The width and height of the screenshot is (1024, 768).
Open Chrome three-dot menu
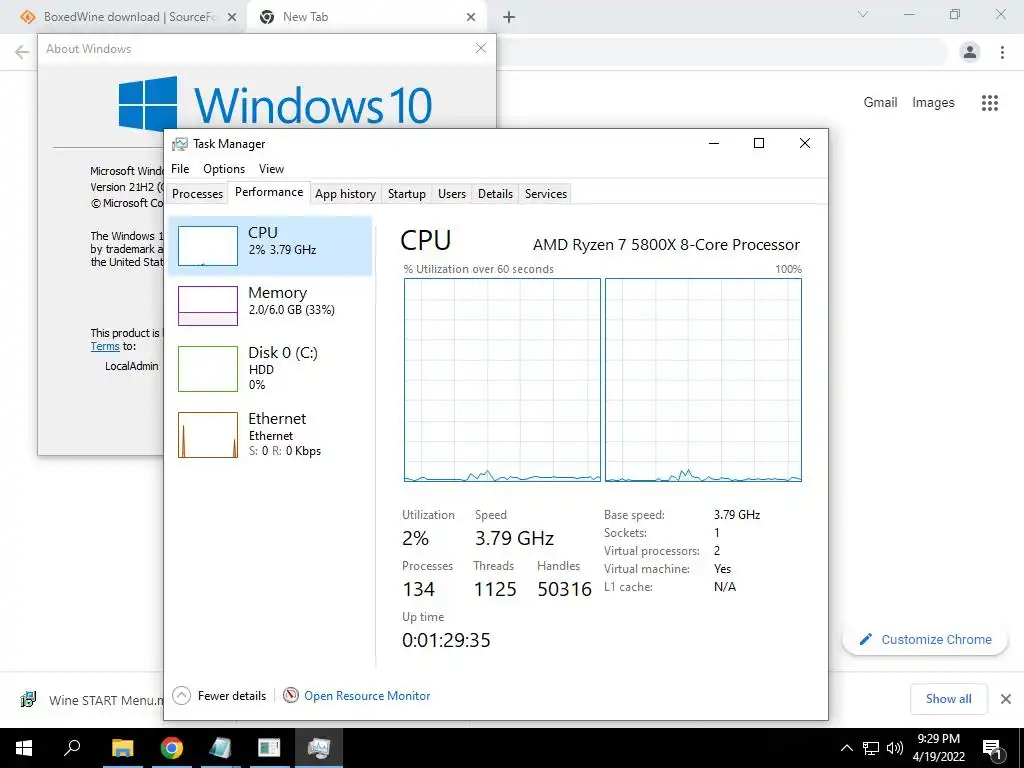coord(1002,52)
